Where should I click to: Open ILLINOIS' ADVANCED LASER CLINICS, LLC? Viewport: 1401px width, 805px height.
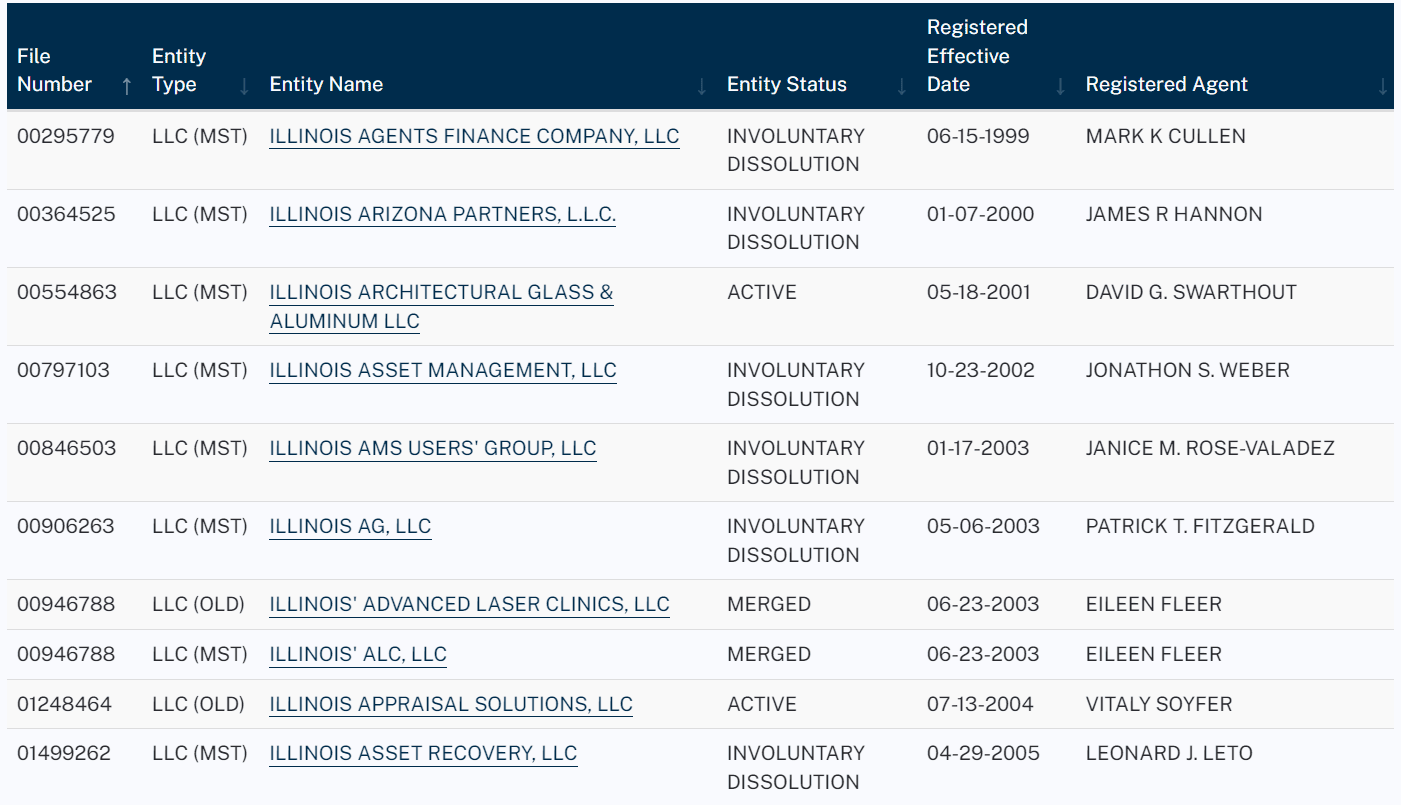click(469, 605)
